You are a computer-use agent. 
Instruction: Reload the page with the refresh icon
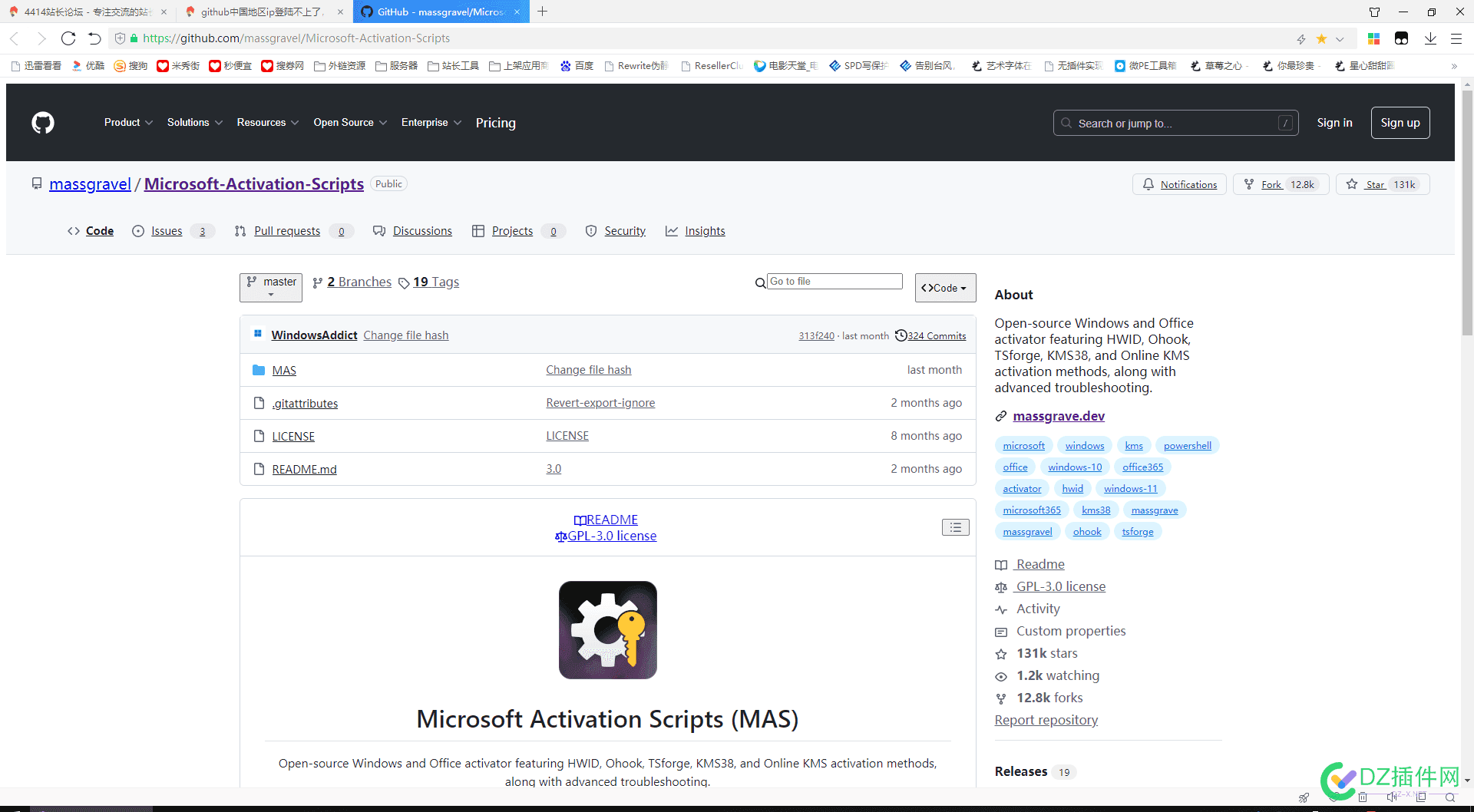coord(68,38)
